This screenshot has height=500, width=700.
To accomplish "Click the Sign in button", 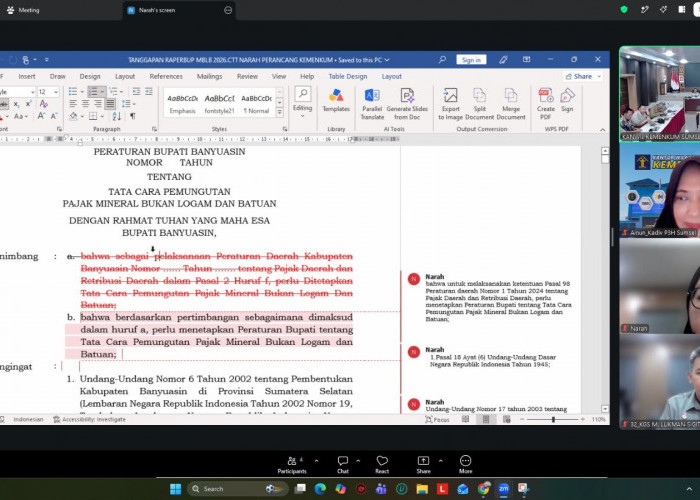I will click(471, 60).
